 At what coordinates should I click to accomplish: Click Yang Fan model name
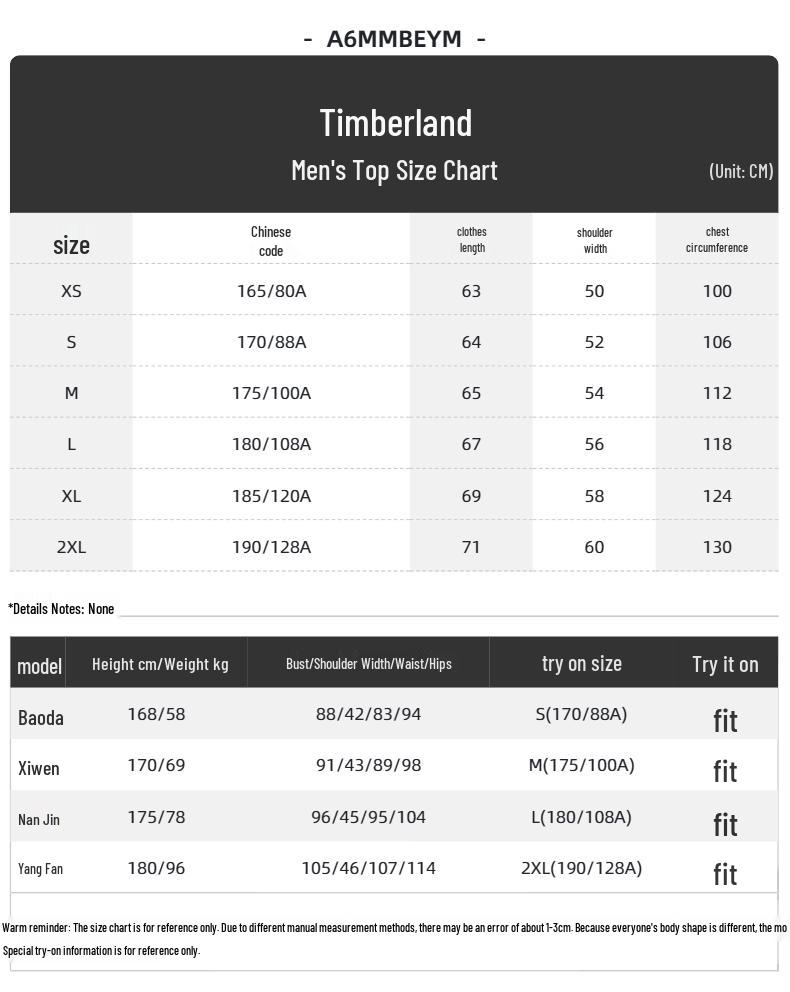(x=40, y=869)
